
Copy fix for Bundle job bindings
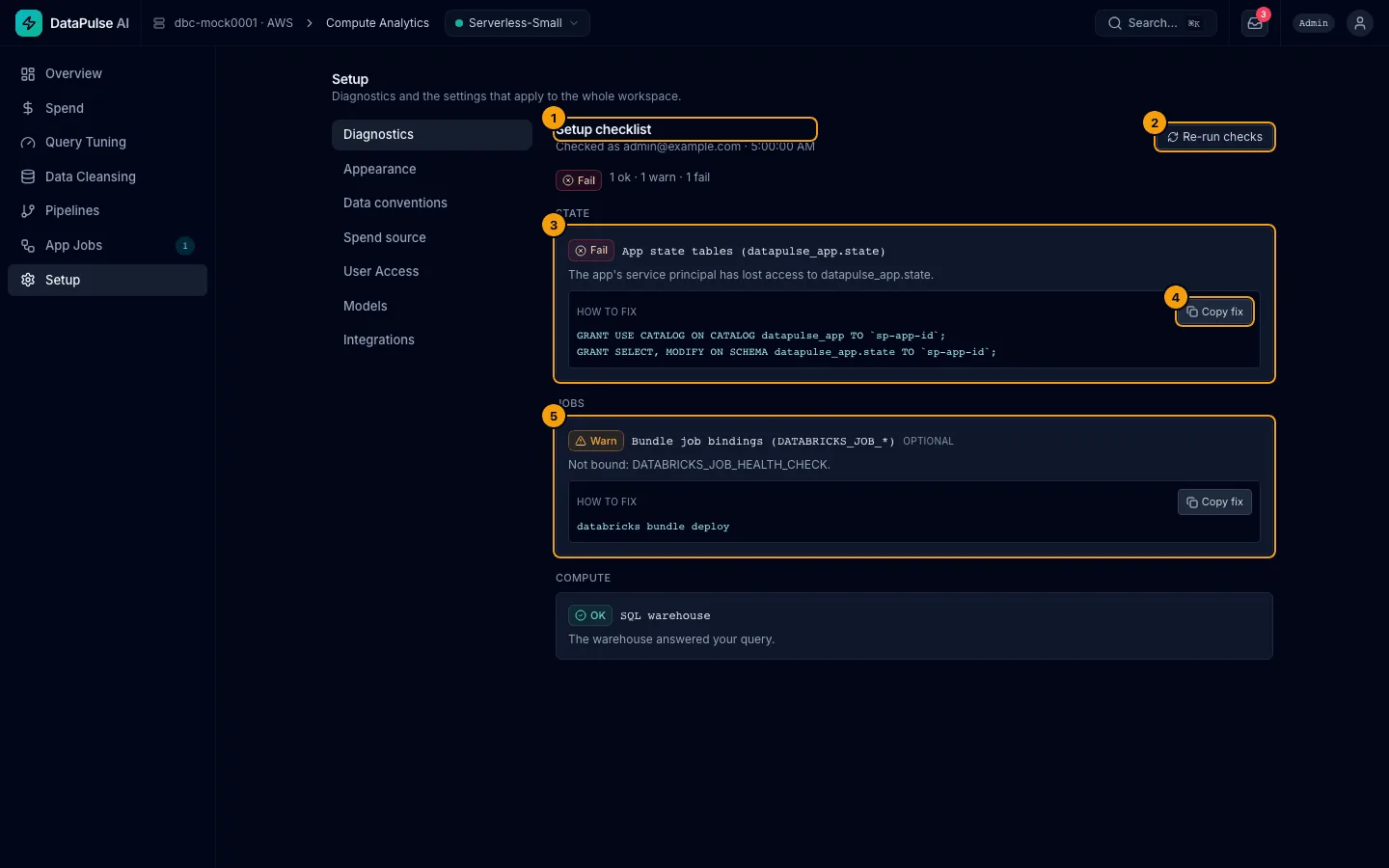(1215, 502)
